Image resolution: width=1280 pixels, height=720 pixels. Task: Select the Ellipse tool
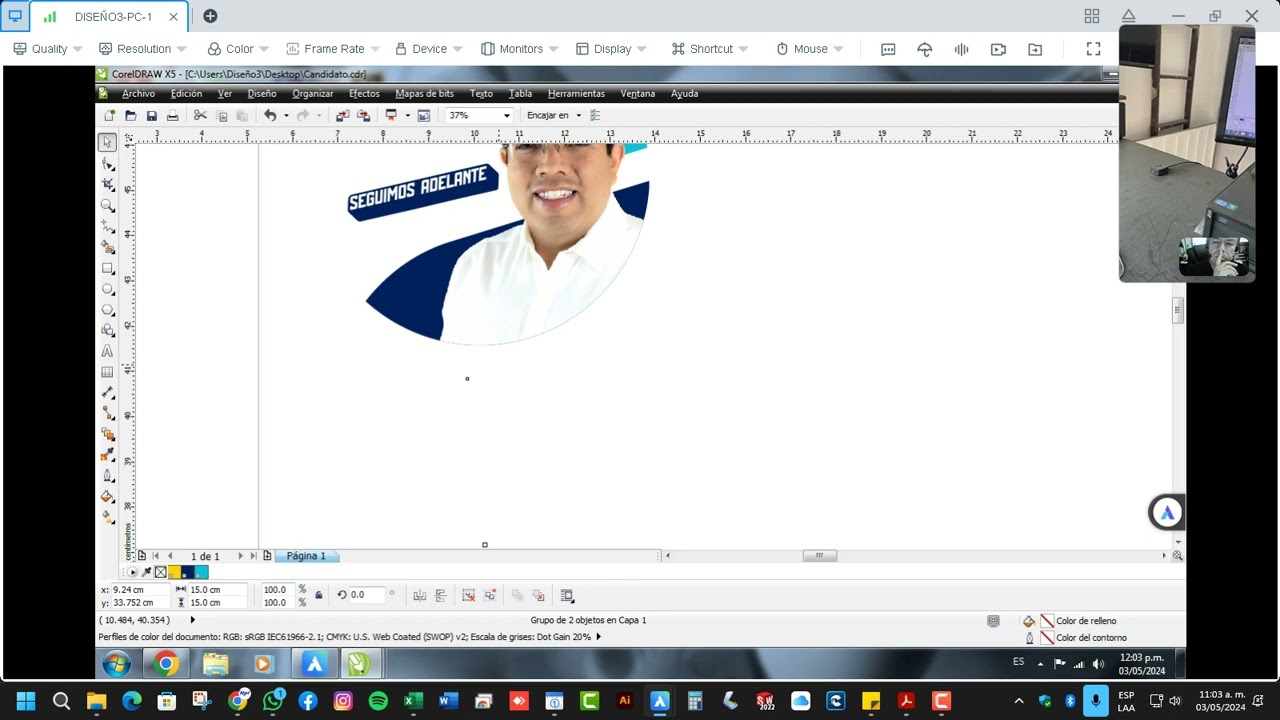coord(107,289)
